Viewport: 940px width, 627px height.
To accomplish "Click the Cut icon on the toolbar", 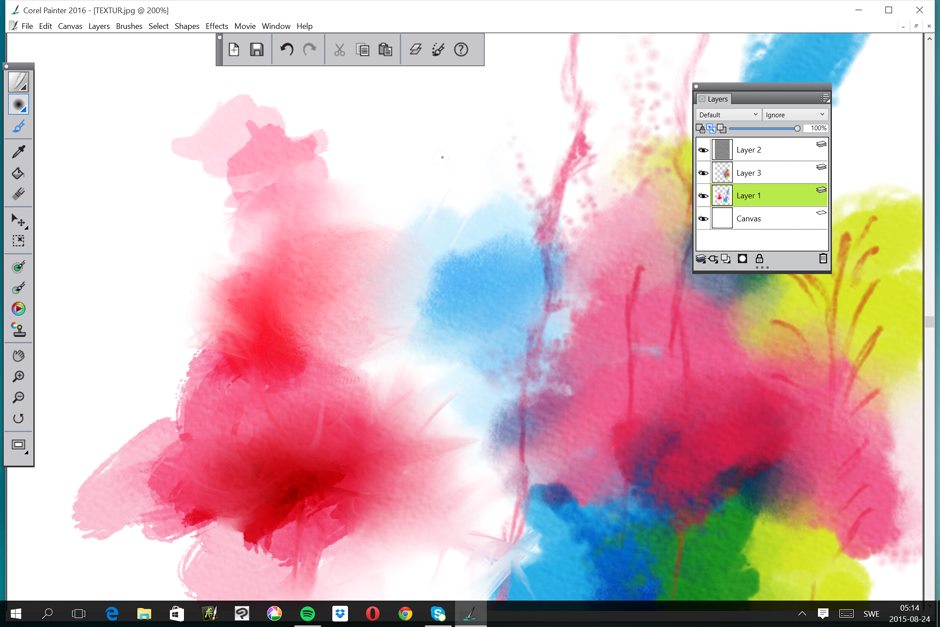I will pos(338,49).
